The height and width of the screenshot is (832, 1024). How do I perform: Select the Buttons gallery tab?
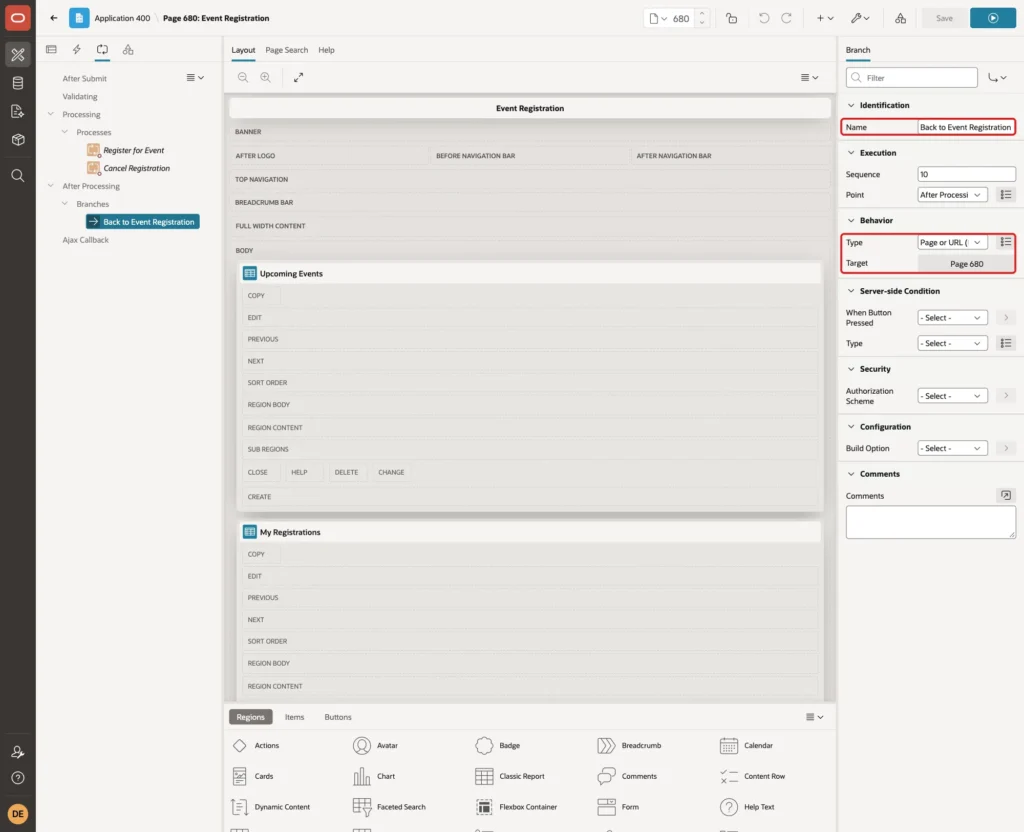(338, 717)
